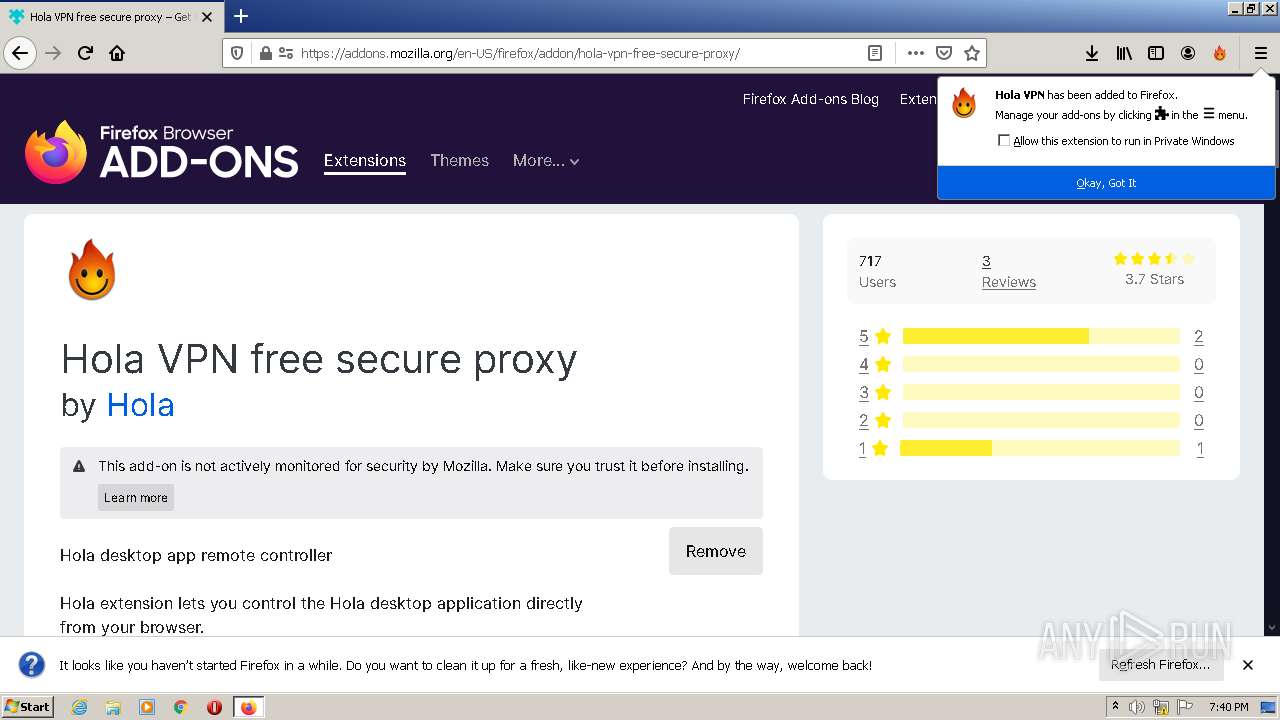Open Opera browser from taskbar
The width and height of the screenshot is (1280, 720).
pyautogui.click(x=214, y=707)
